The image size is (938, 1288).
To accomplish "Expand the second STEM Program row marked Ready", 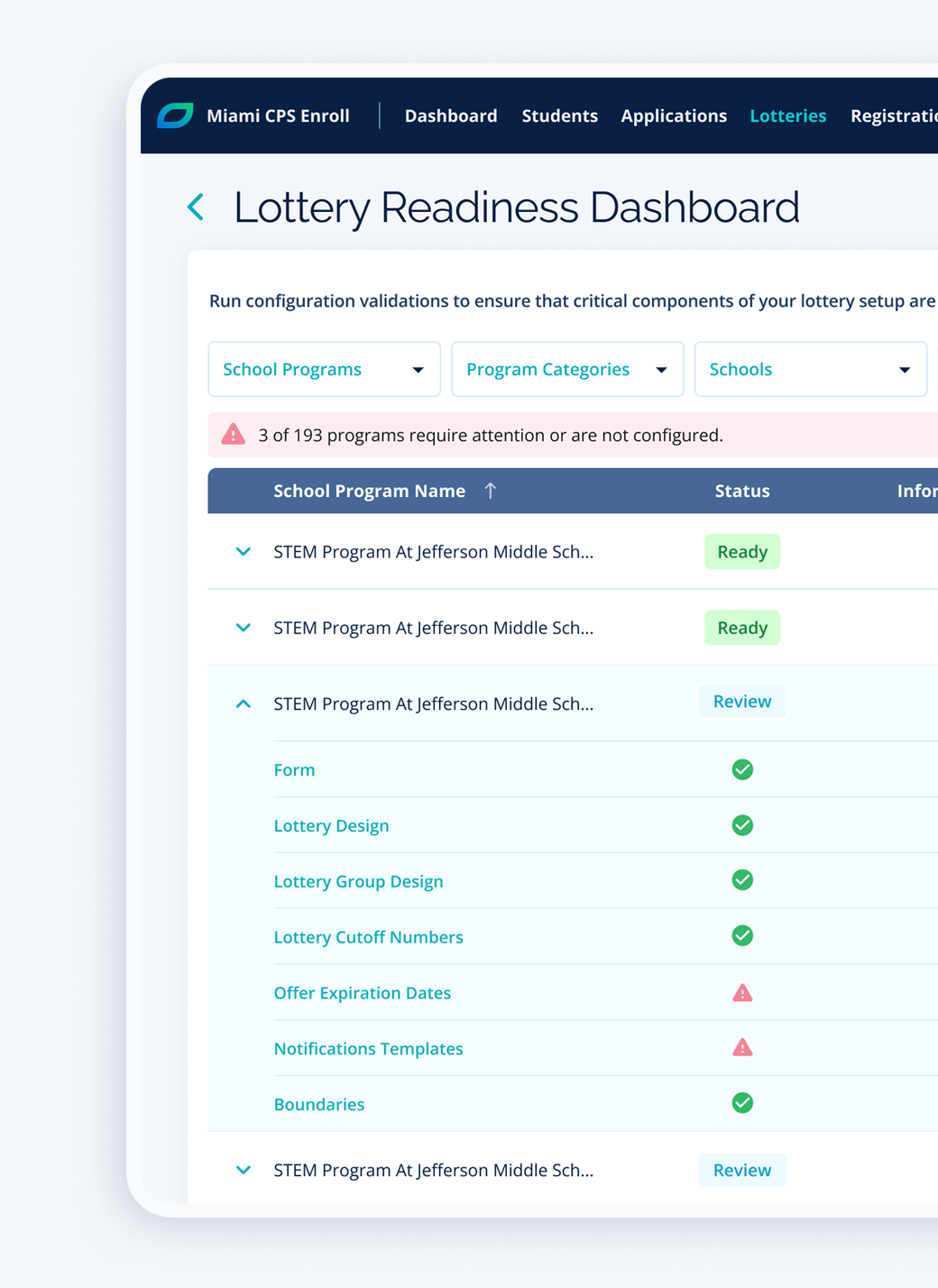I will click(x=244, y=627).
